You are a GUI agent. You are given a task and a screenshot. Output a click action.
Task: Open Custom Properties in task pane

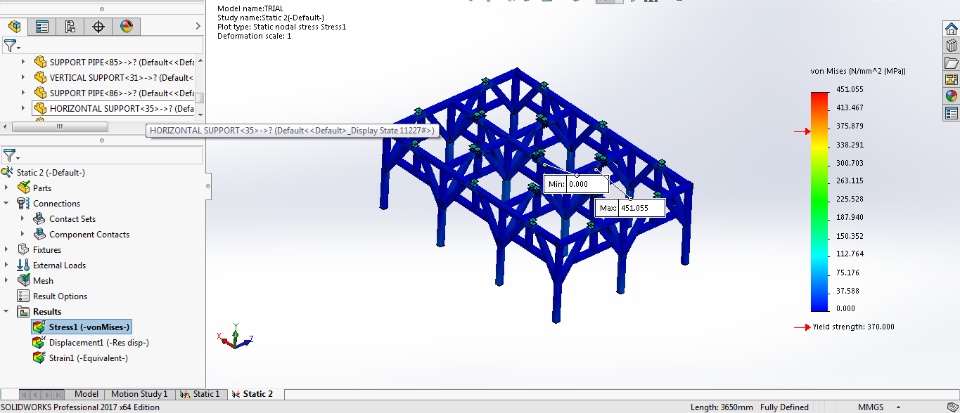(x=951, y=113)
